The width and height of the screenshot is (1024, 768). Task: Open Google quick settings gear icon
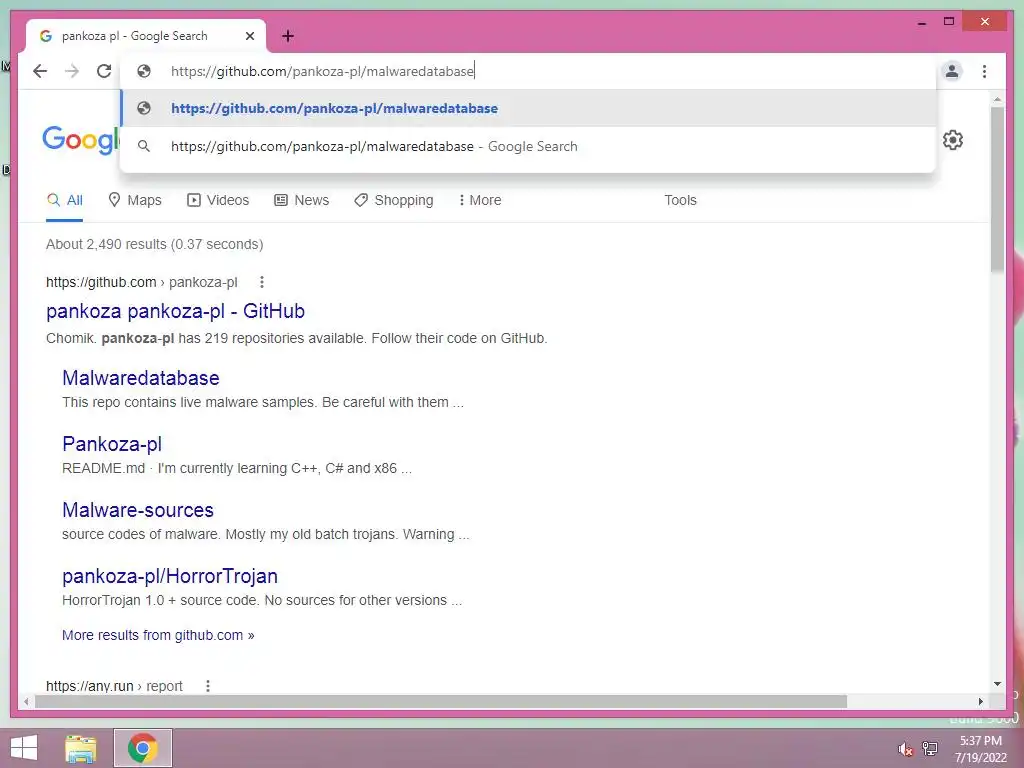point(953,140)
